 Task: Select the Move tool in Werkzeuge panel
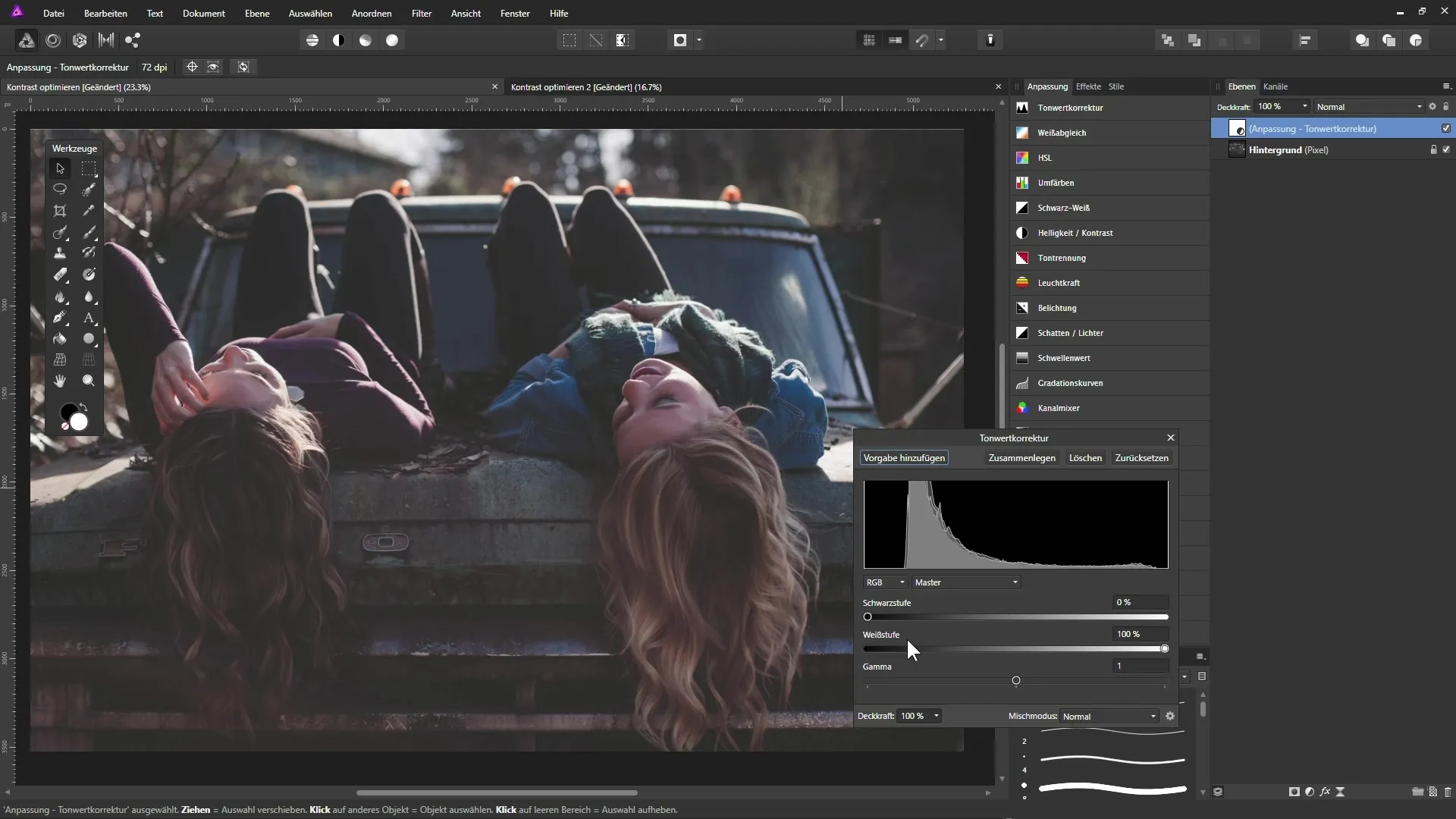coord(60,168)
